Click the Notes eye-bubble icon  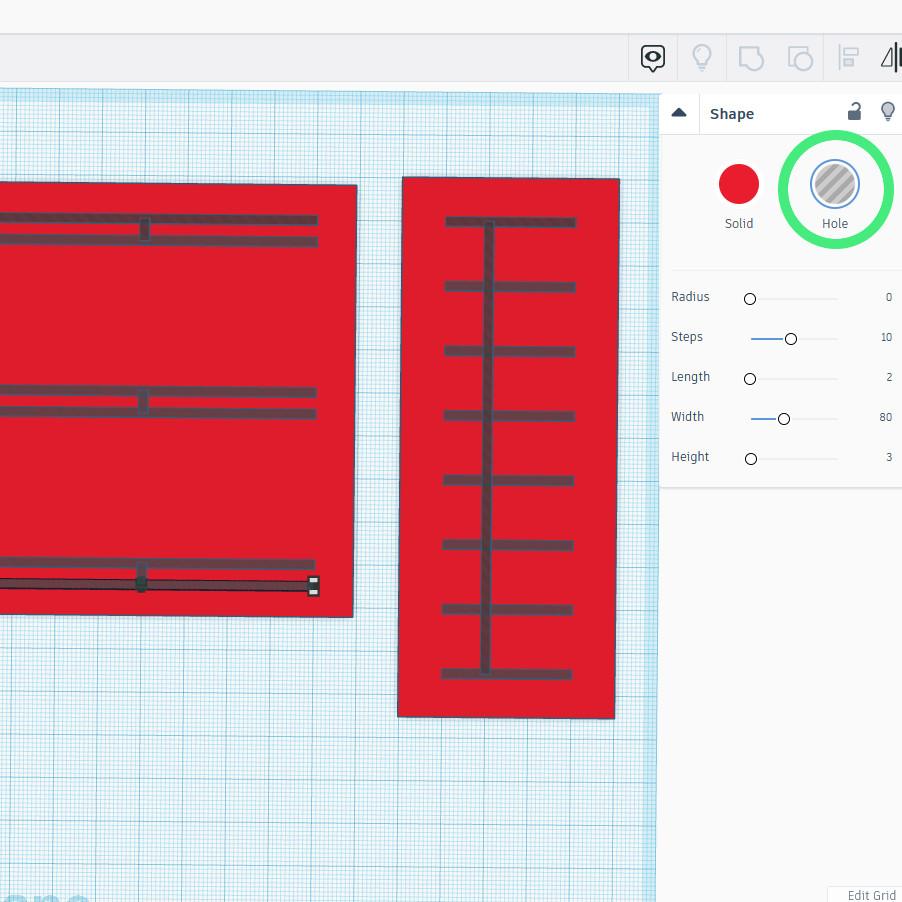tap(652, 58)
